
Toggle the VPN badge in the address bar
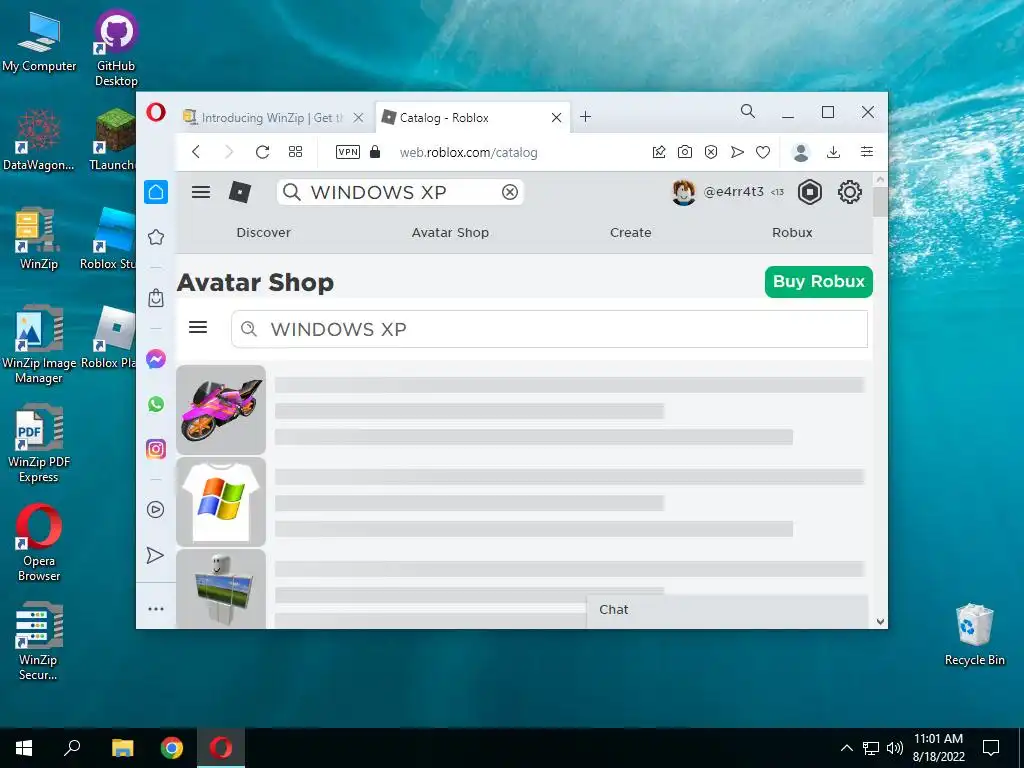(347, 152)
